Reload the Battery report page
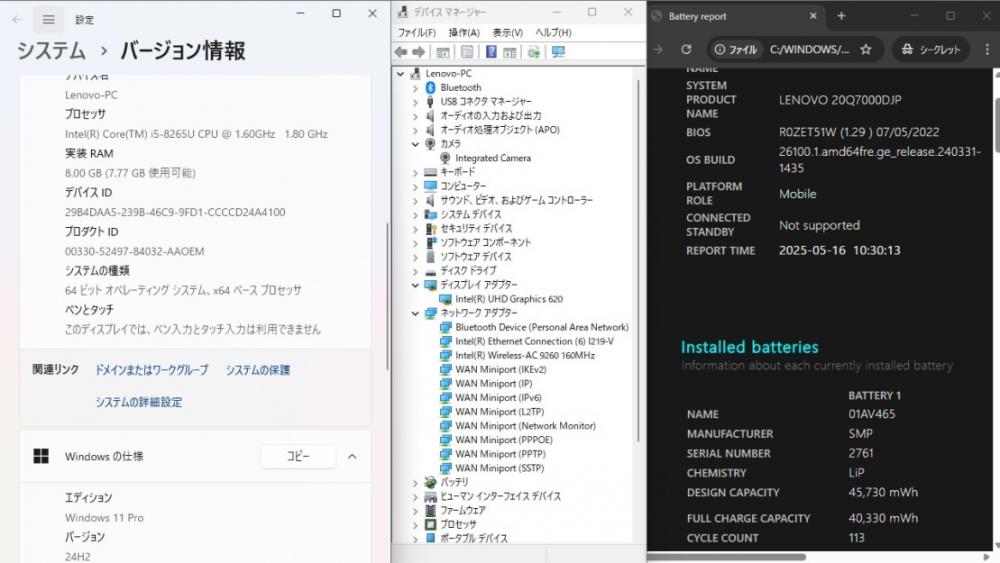1000x563 pixels. 686,49
